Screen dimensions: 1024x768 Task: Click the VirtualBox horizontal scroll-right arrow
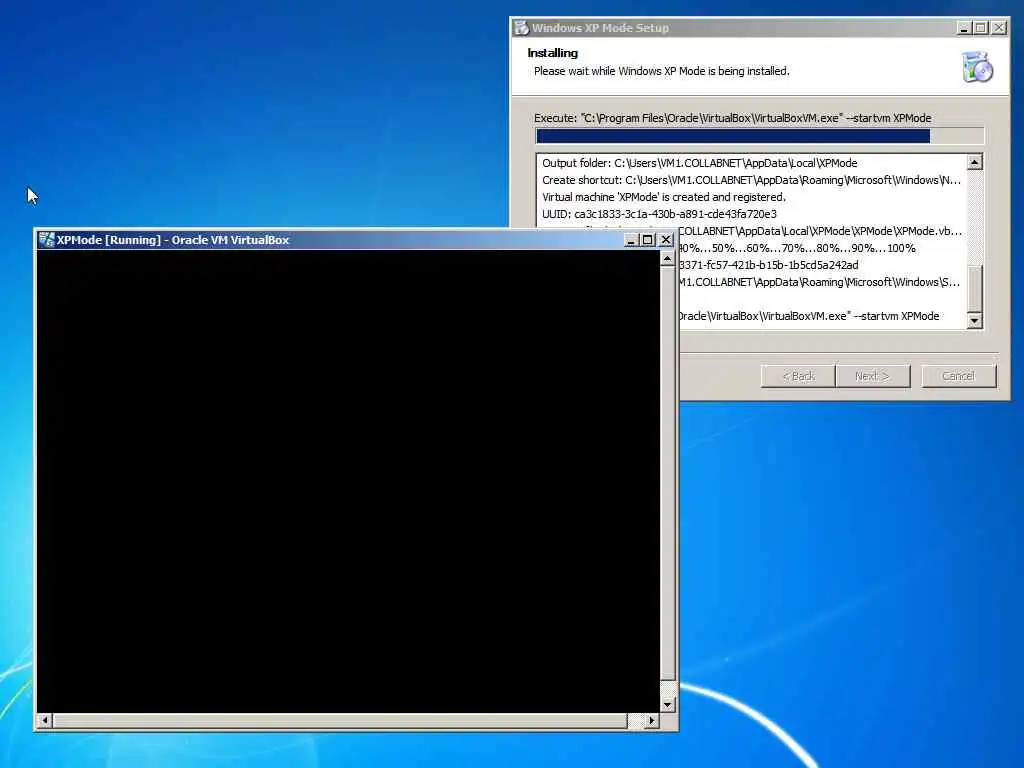pos(651,720)
